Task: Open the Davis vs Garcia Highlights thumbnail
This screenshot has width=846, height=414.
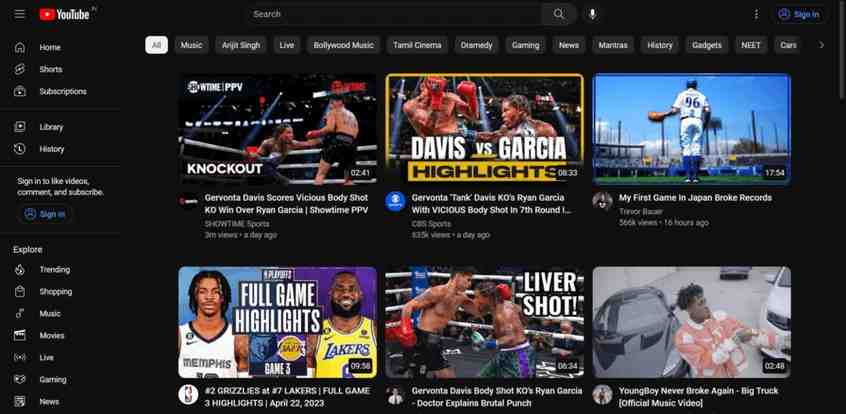Action: (485, 130)
